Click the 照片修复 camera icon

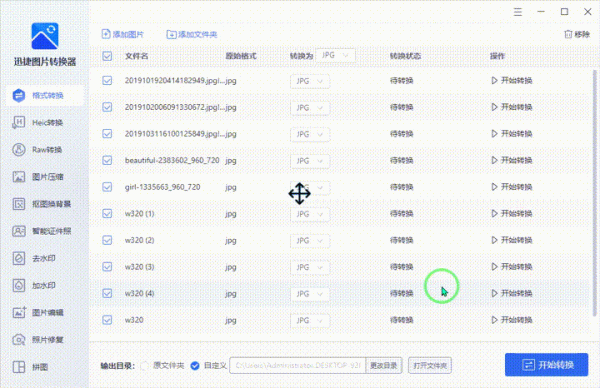[19, 340]
